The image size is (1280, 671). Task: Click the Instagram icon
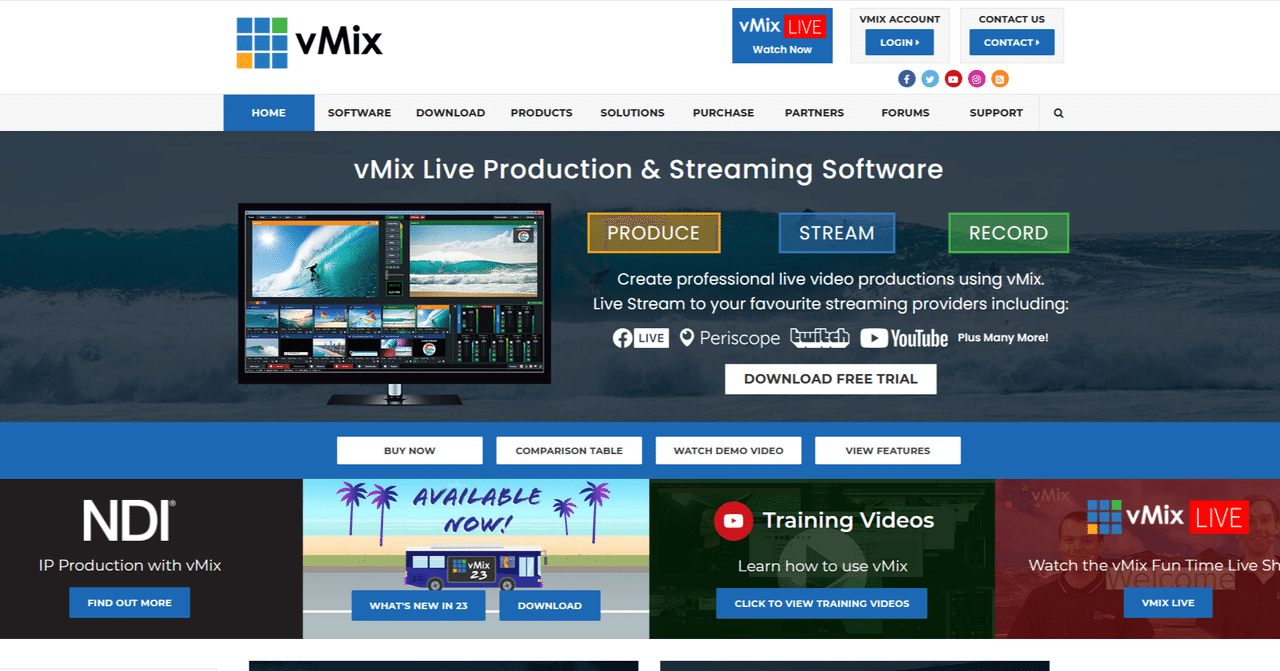(976, 78)
